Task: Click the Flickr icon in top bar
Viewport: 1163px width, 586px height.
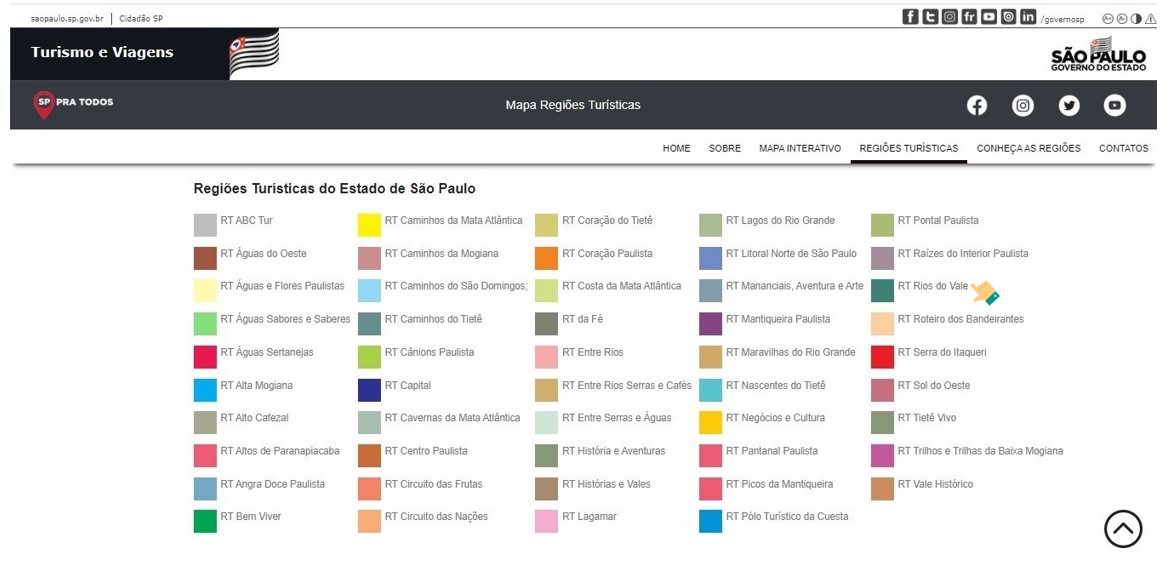Action: pyautogui.click(x=969, y=17)
